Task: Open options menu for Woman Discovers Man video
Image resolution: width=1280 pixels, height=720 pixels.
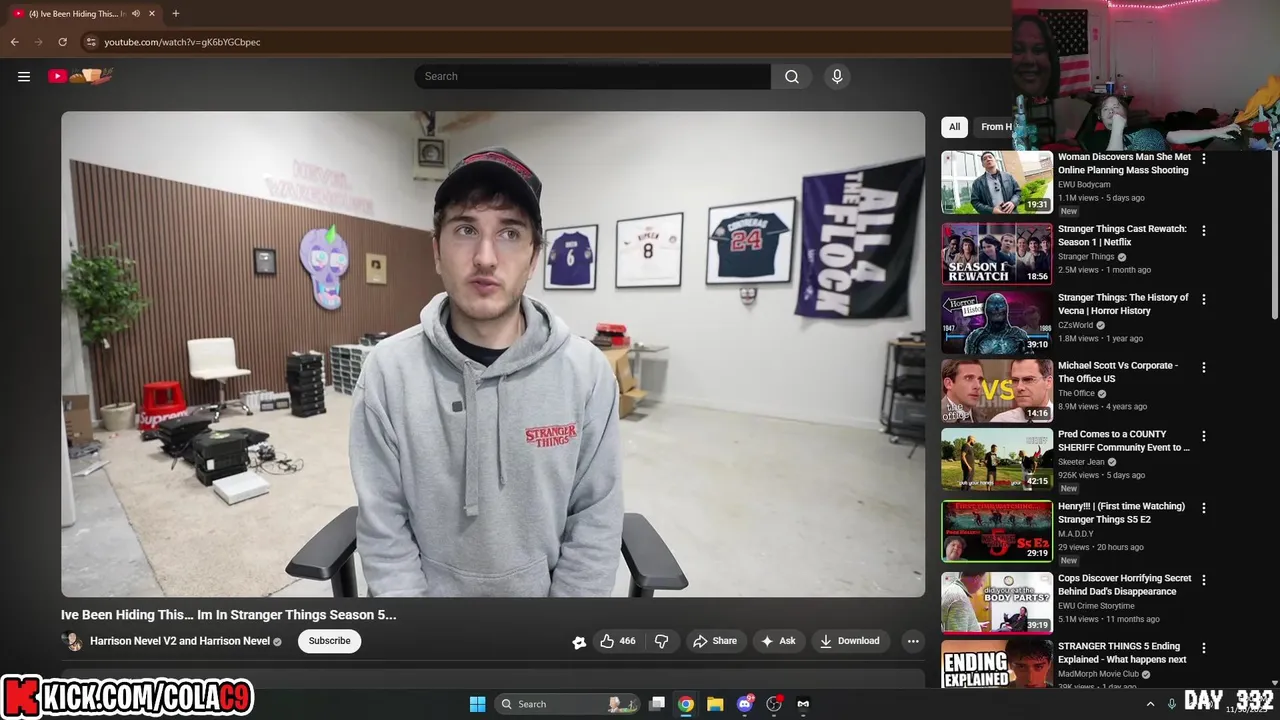Action: coord(1204,159)
